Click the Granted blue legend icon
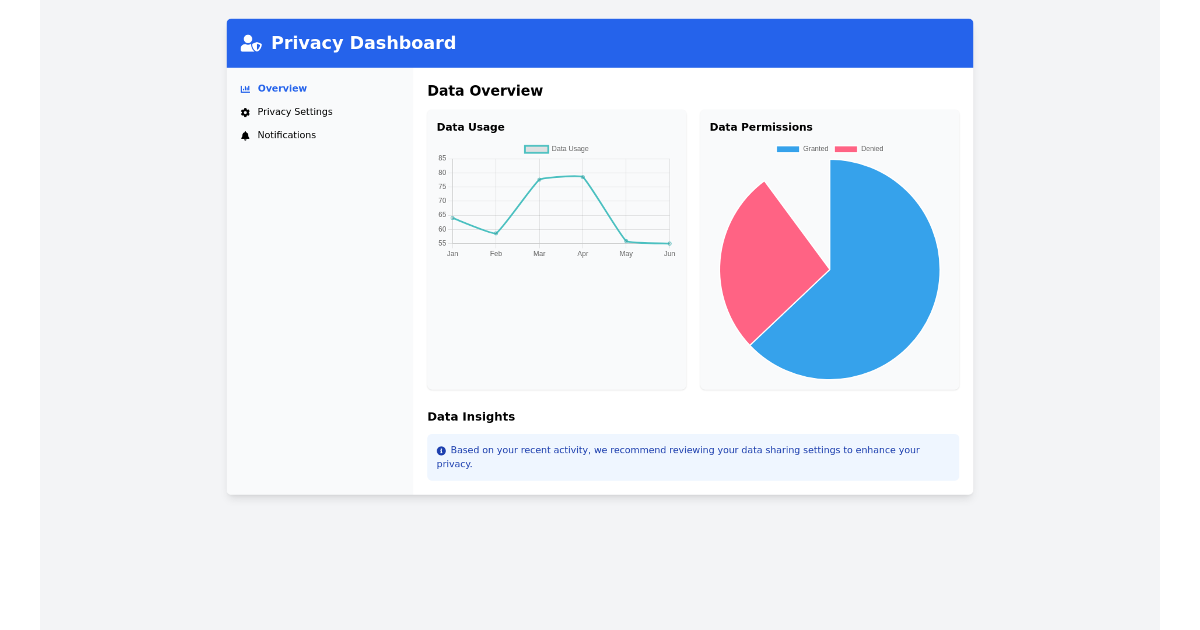 pyautogui.click(x=786, y=148)
